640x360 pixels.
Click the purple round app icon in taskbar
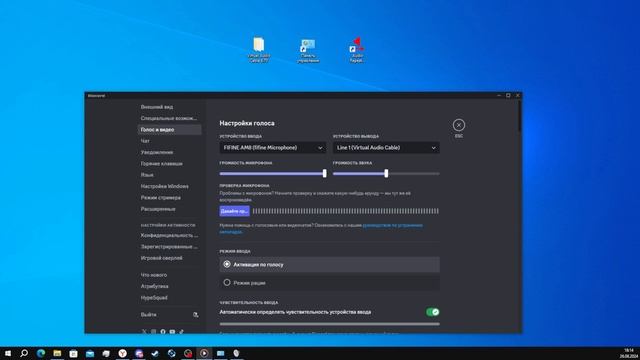139,353
